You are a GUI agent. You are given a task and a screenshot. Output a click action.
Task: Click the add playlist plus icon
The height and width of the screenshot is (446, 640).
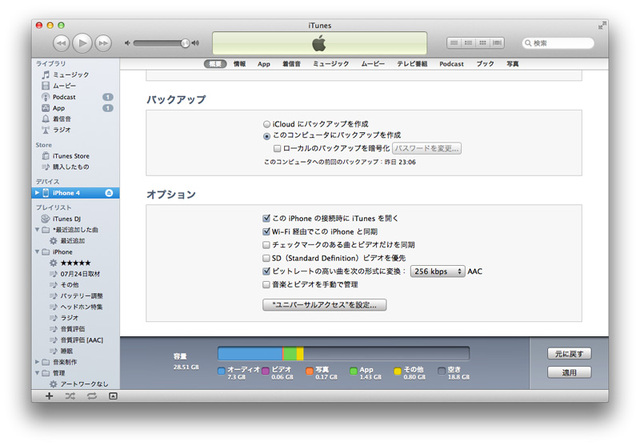(x=48, y=396)
